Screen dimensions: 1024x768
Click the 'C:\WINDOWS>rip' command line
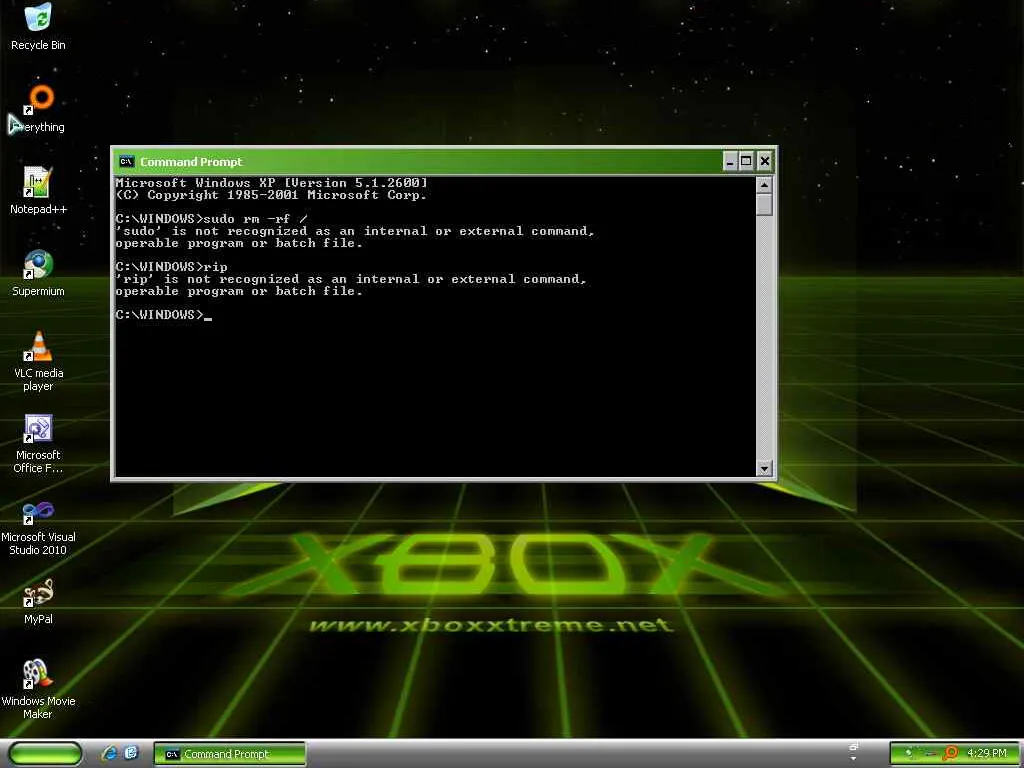point(172,266)
